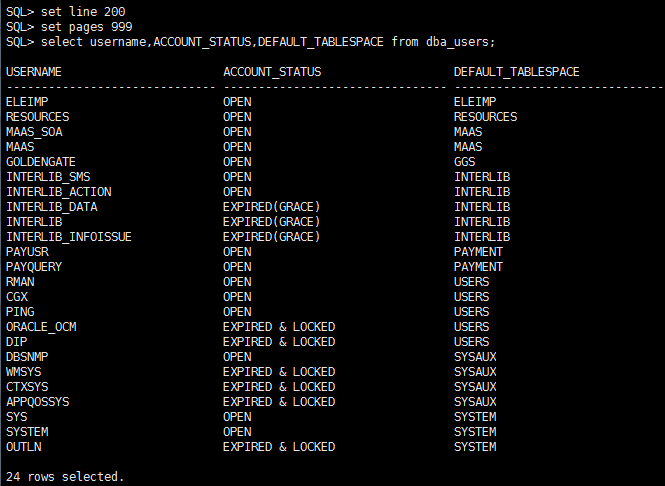This screenshot has width=665, height=486.
Task: Click OPEN status in the ELEIMP row
Action: click(x=237, y=102)
